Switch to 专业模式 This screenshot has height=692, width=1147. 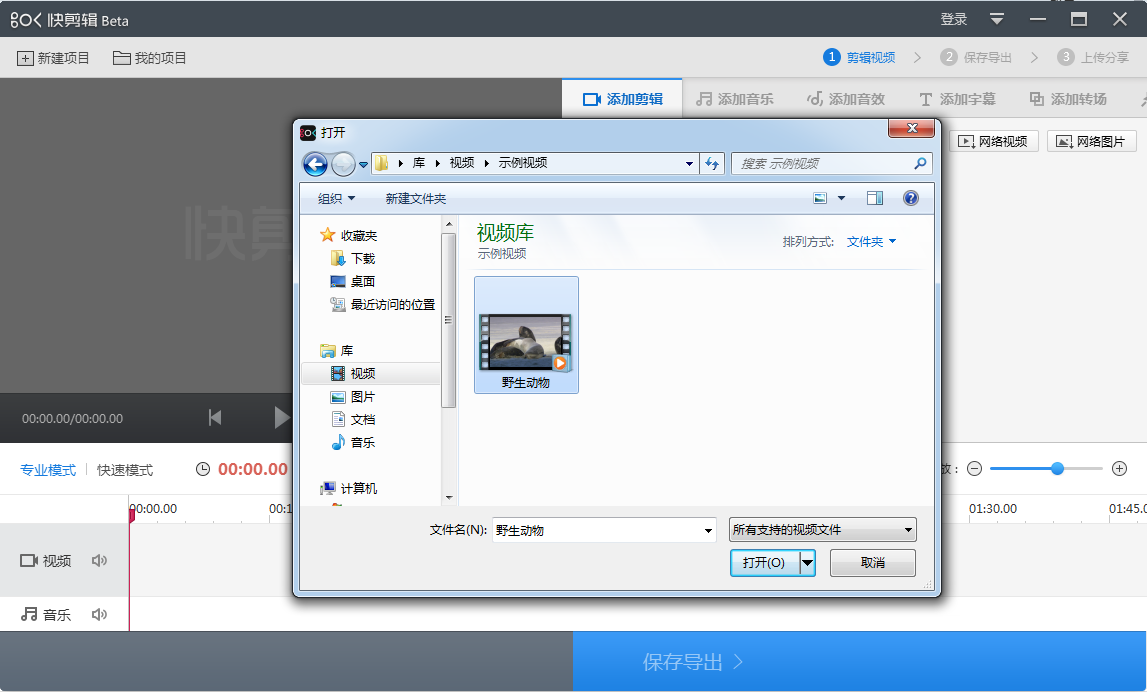[48, 470]
